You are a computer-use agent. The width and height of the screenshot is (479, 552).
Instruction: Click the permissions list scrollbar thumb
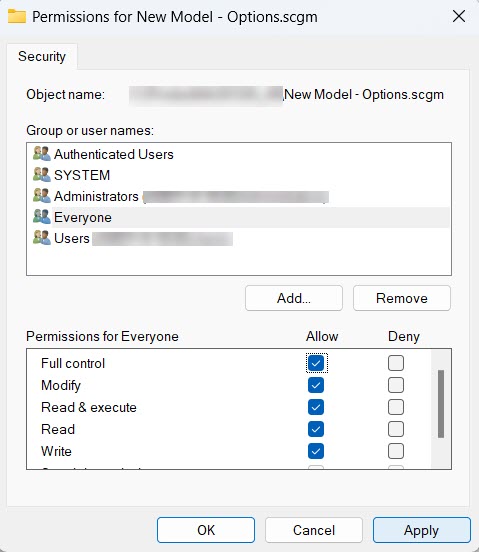pyautogui.click(x=441, y=404)
